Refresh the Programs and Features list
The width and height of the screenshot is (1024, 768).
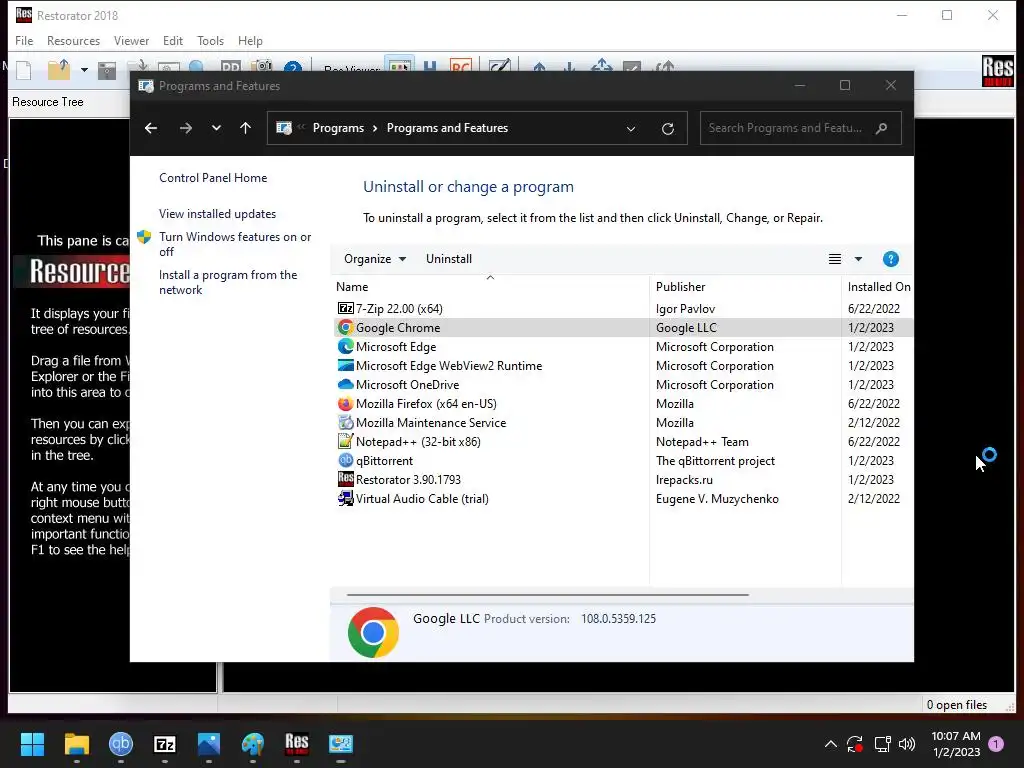coord(667,129)
